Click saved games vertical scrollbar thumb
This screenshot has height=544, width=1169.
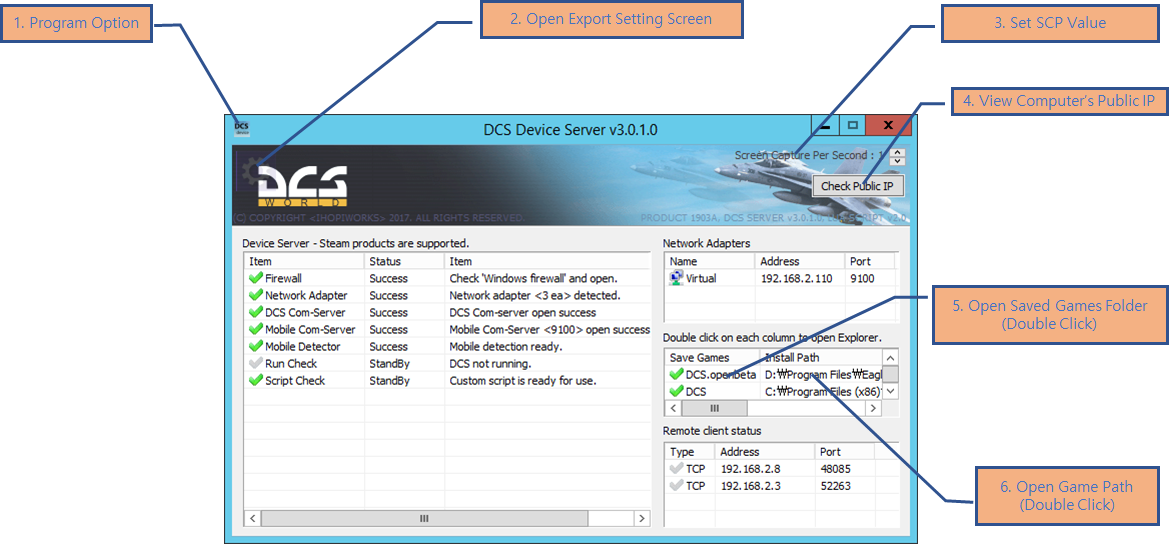tap(890, 374)
